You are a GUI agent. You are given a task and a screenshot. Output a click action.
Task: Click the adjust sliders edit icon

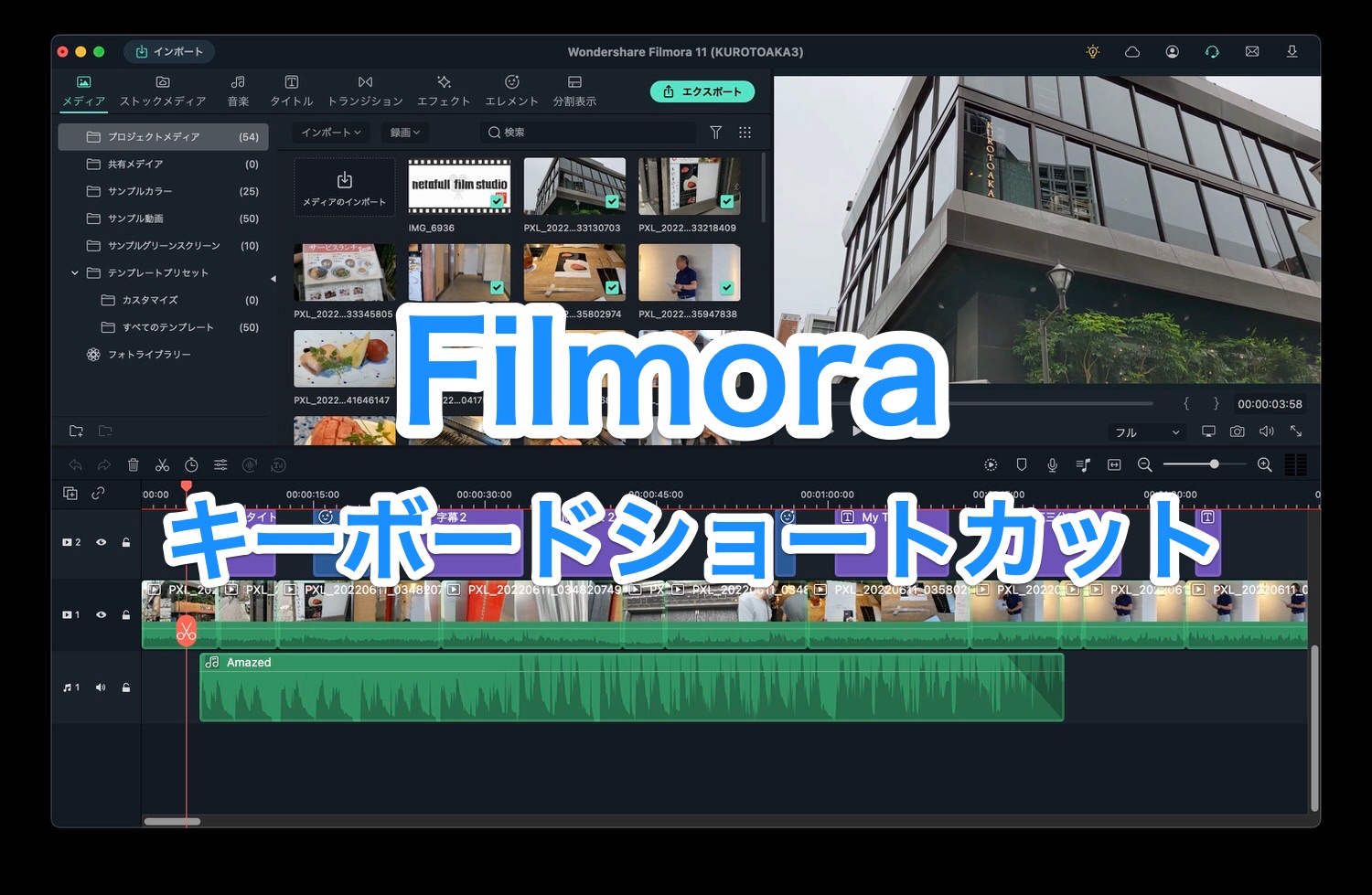click(220, 465)
